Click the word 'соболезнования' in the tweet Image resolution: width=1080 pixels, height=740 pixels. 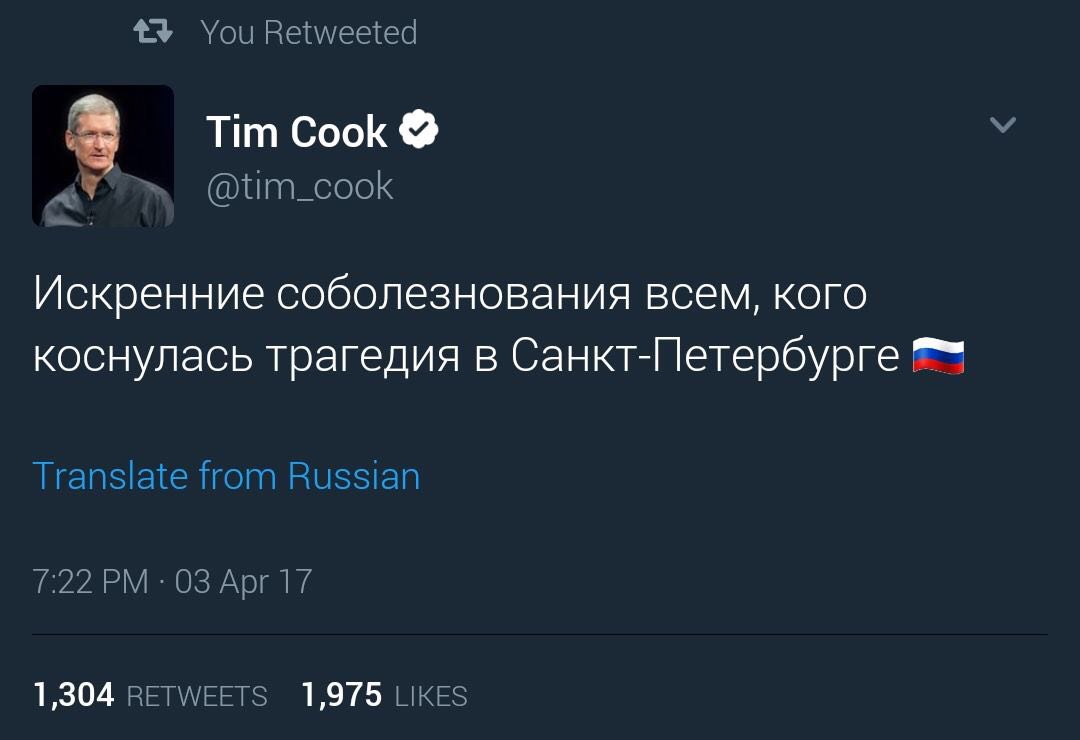pyautogui.click(x=453, y=295)
